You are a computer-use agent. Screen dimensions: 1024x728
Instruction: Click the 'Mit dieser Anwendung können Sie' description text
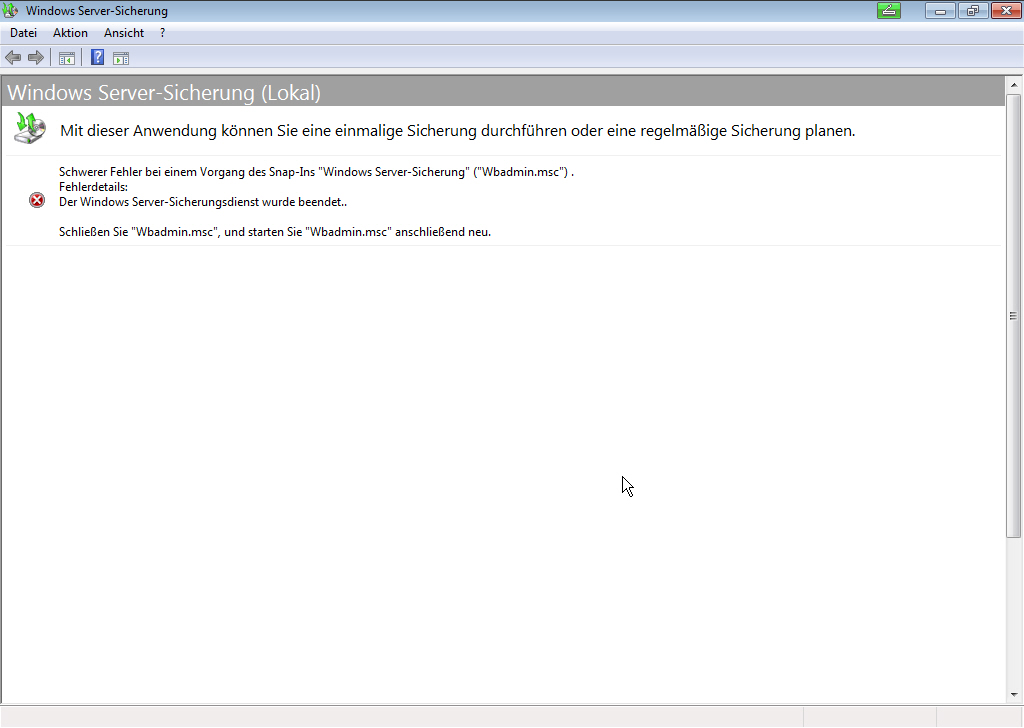tap(458, 131)
